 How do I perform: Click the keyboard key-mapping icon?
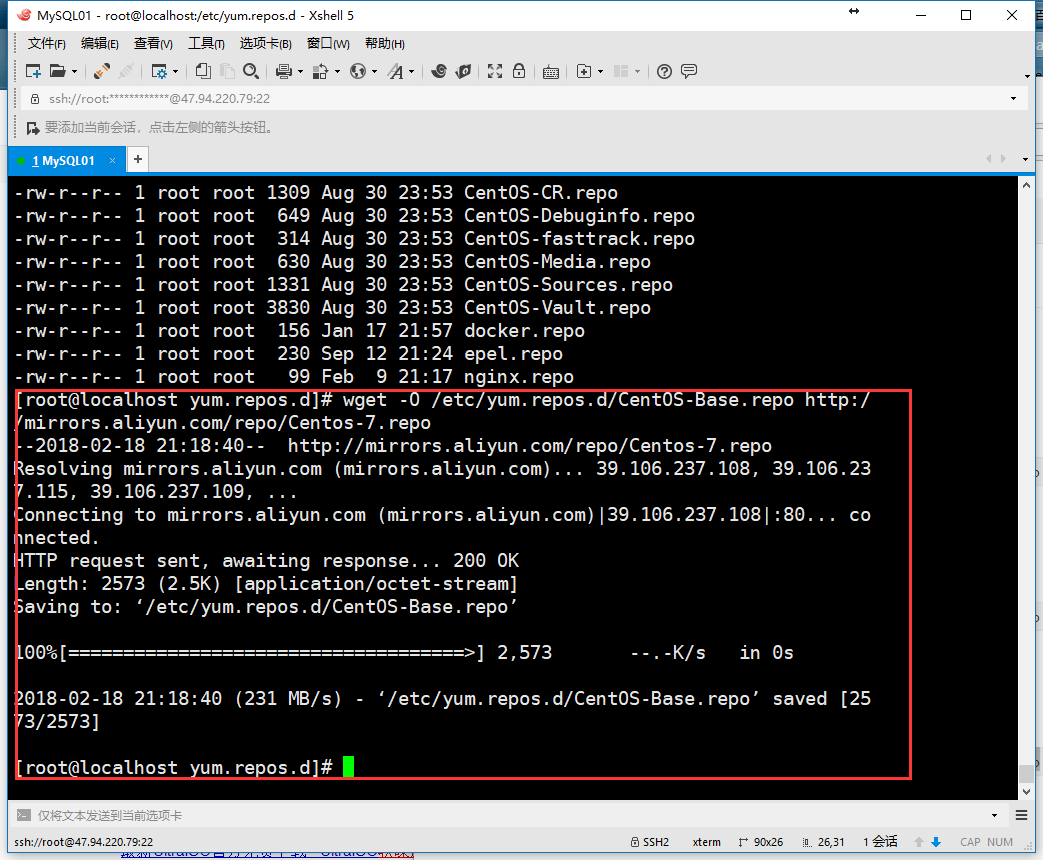click(551, 72)
